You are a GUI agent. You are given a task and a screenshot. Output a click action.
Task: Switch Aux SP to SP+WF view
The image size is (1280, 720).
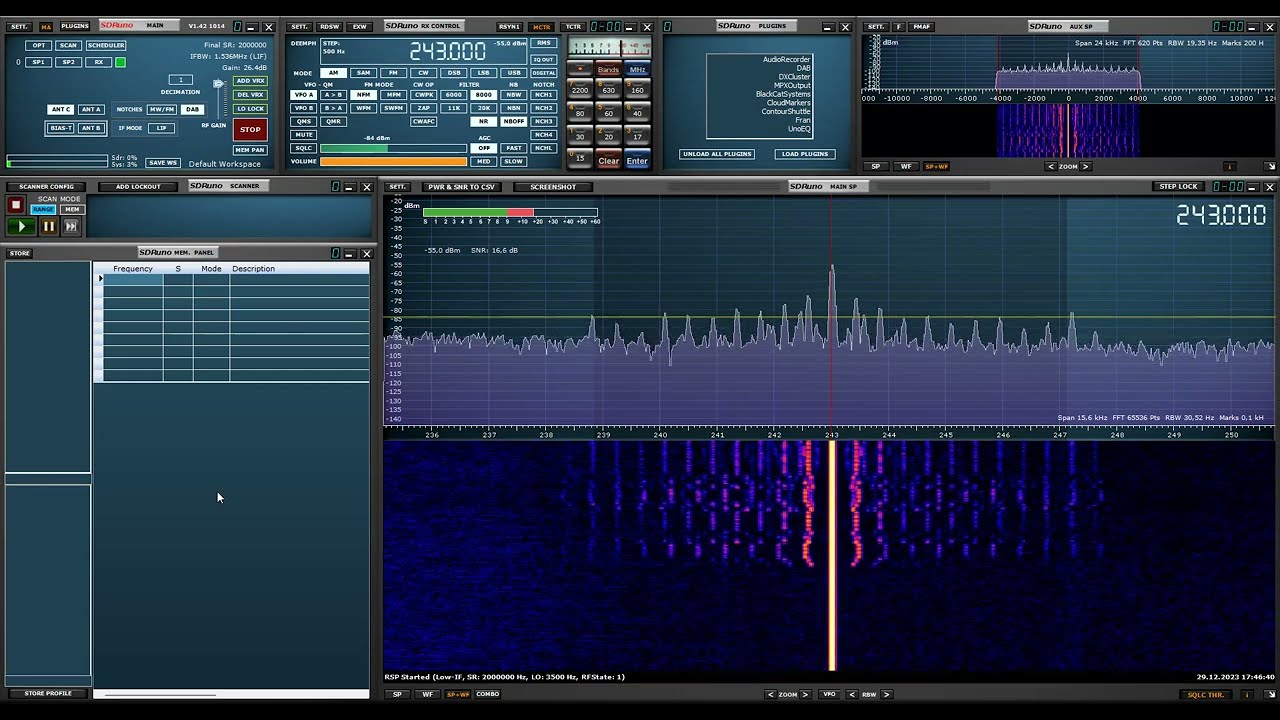click(x=936, y=166)
